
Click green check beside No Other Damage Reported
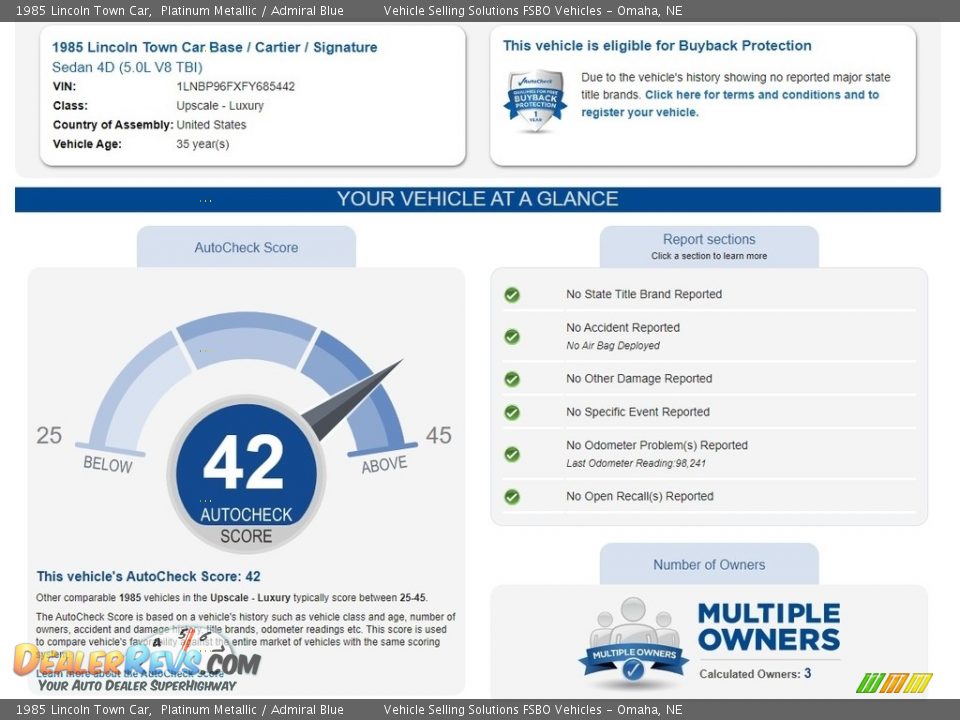coord(512,379)
